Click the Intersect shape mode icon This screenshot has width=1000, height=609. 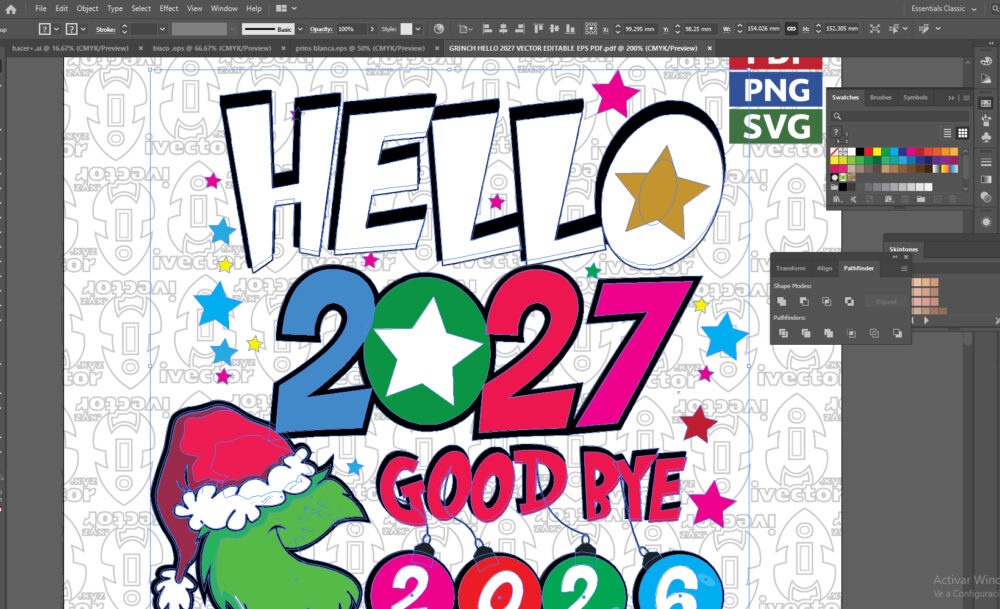click(827, 302)
